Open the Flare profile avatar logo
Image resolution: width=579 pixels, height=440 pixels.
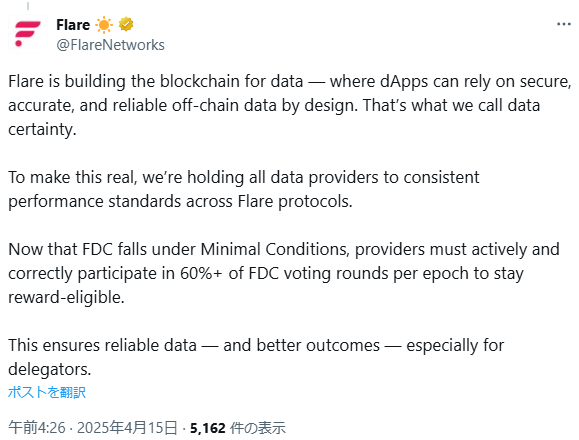coord(28,34)
